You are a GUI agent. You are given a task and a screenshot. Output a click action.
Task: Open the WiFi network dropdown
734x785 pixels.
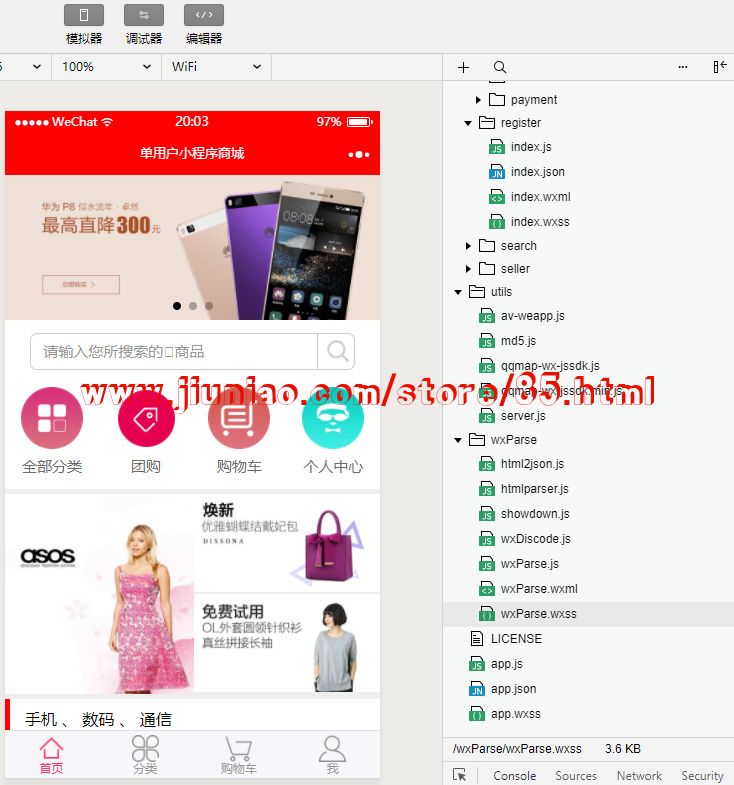216,67
